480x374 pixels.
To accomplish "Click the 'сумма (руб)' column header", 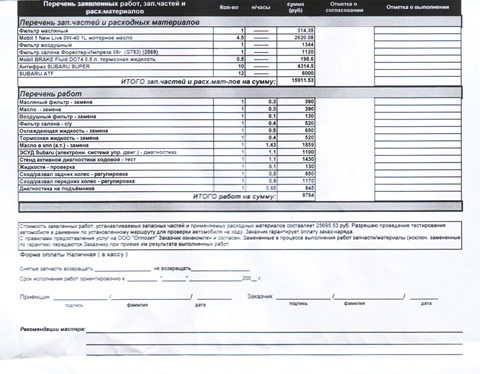I will tap(295, 7).
